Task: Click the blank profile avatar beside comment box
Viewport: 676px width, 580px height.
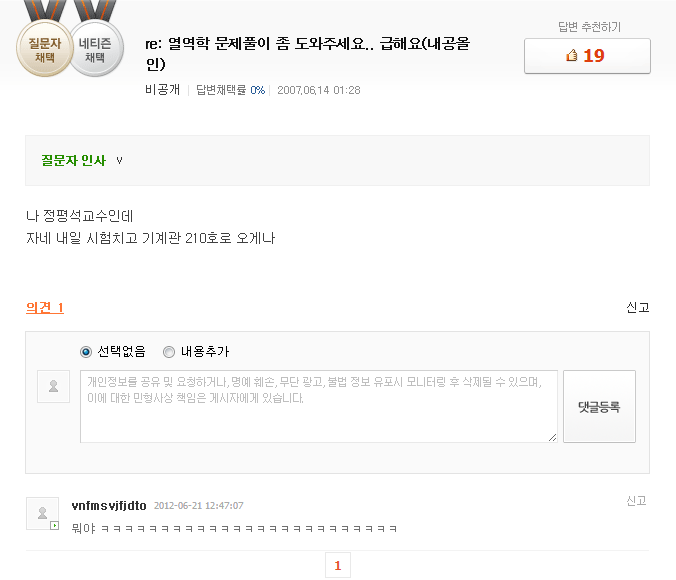Action: pyautogui.click(x=53, y=386)
